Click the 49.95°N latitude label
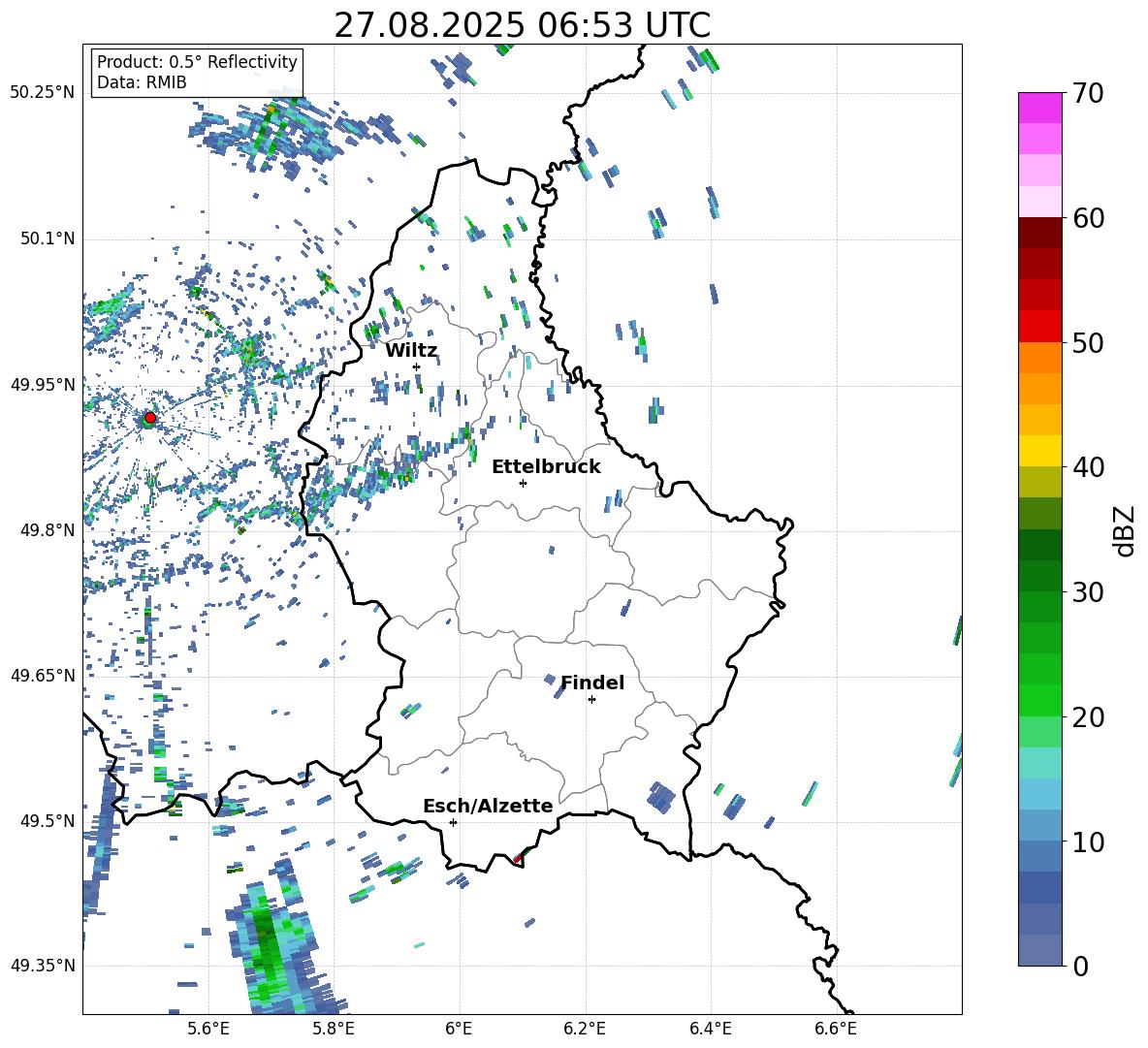This screenshot has width=1148, height=1048. (43, 384)
